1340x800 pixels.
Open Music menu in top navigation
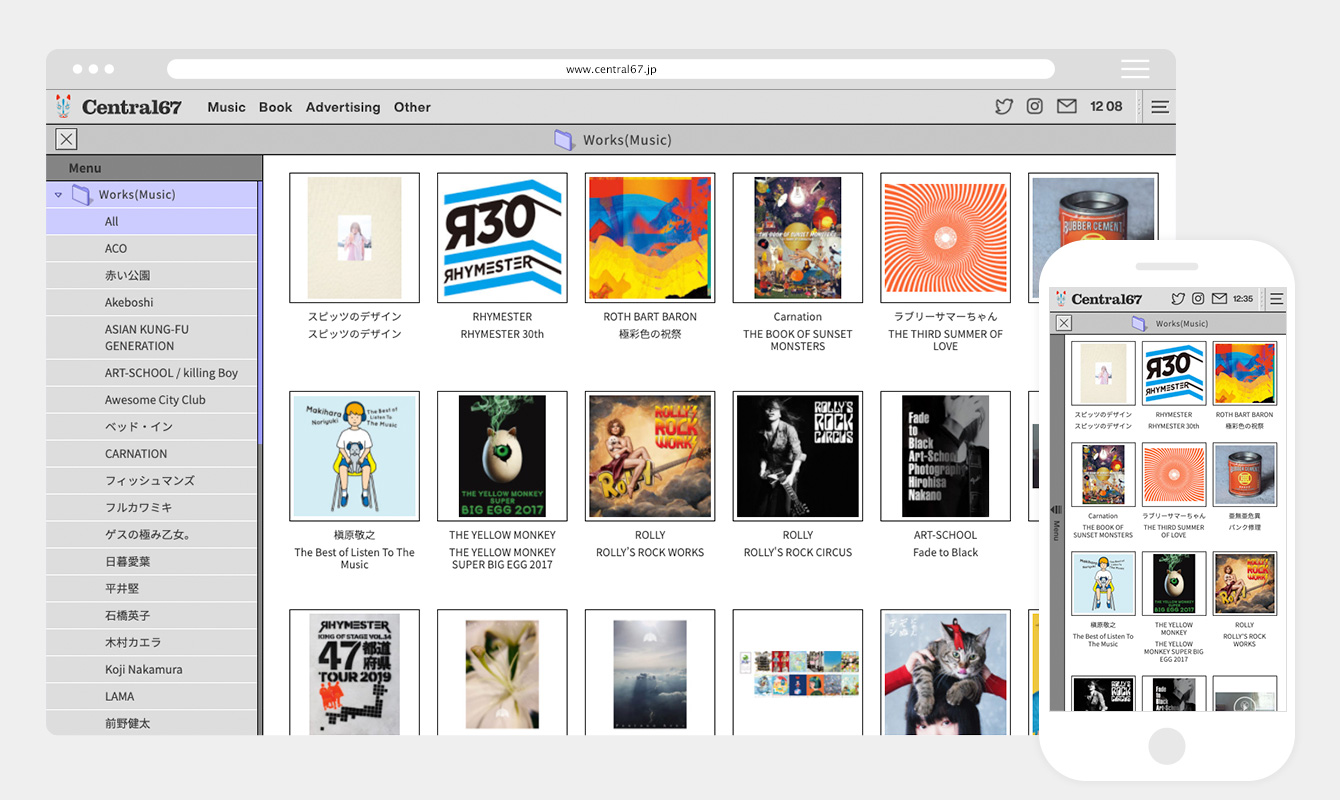[226, 107]
